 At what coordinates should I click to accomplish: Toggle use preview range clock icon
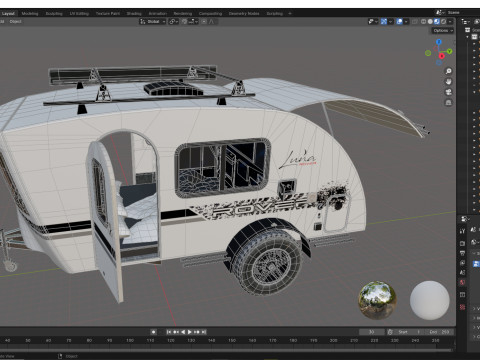pyautogui.click(x=390, y=332)
